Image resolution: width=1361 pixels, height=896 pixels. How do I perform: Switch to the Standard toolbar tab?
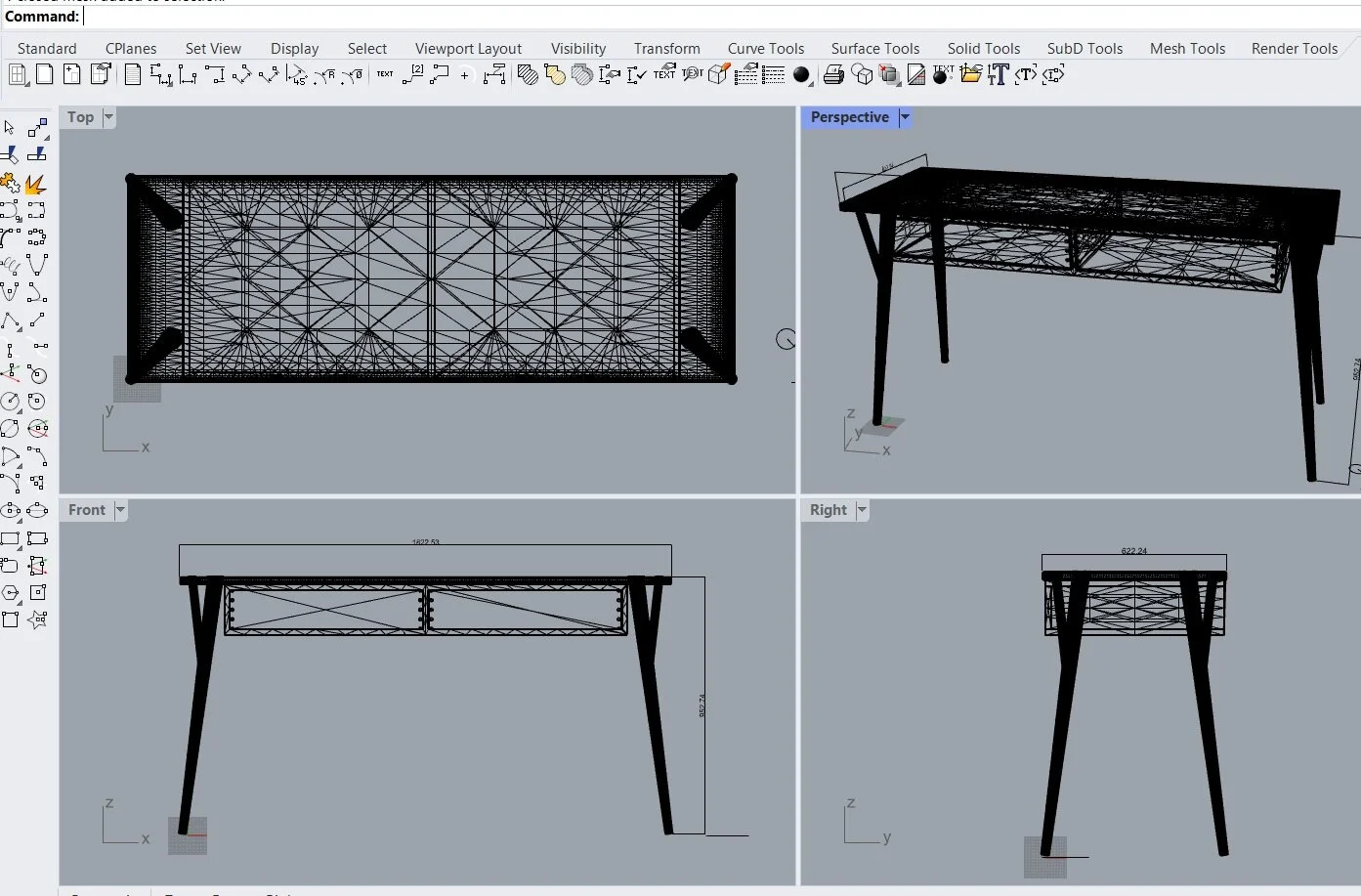tap(47, 48)
